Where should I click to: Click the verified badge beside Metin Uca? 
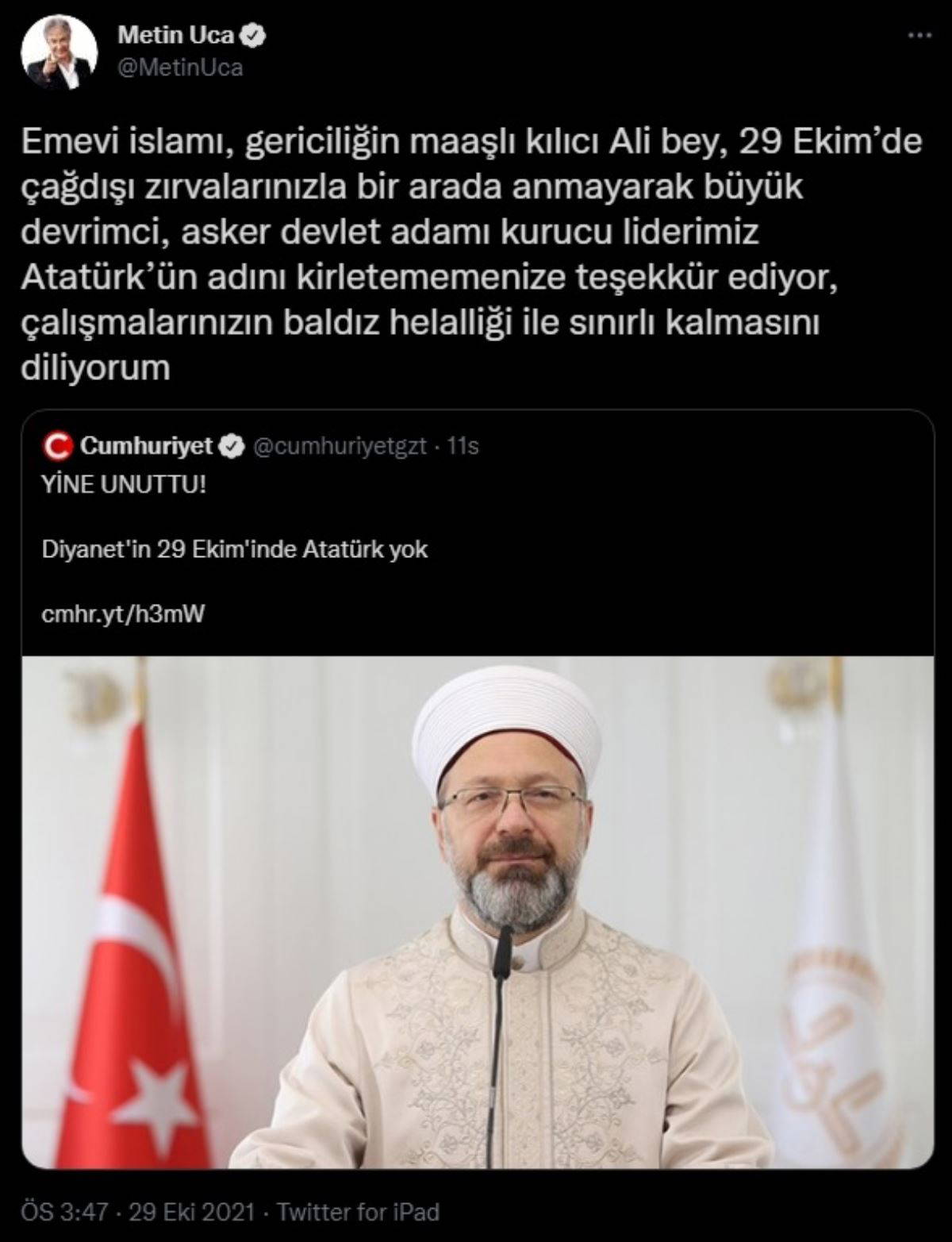tap(255, 36)
